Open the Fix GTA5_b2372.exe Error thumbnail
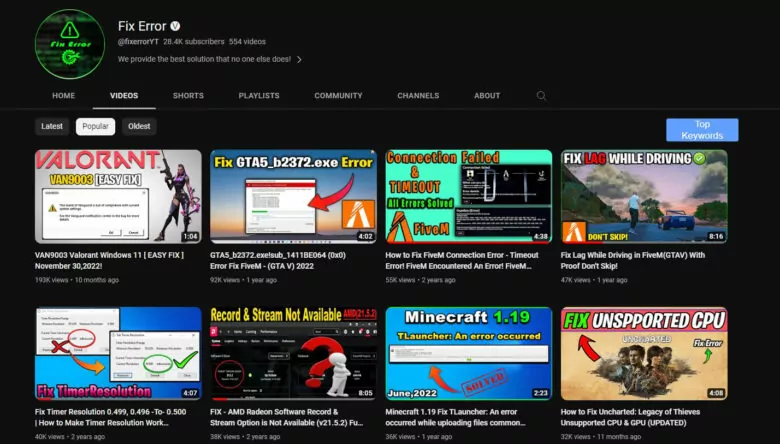780x444 pixels. (x=293, y=196)
